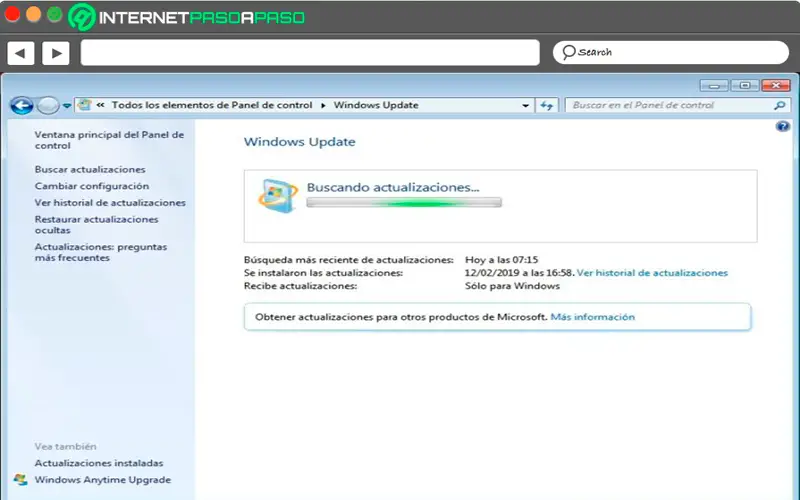Click the green searching progress bar
The height and width of the screenshot is (500, 800).
404,203
